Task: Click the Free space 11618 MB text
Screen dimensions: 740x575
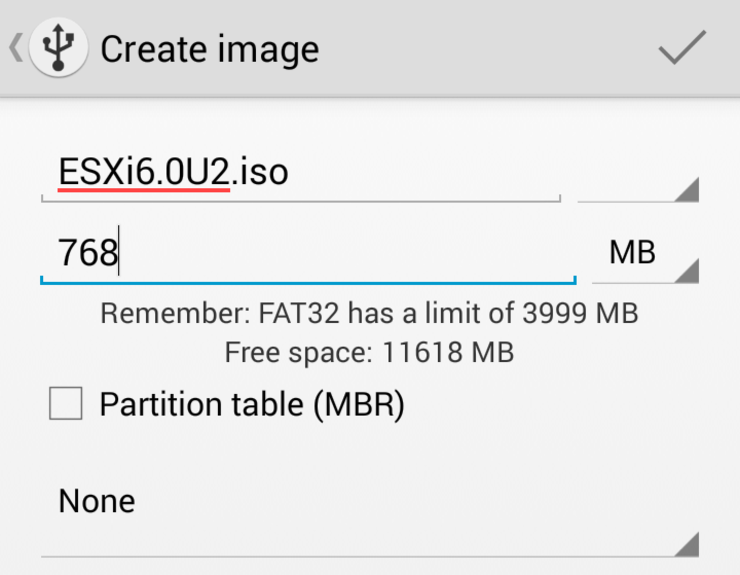Action: click(x=370, y=352)
